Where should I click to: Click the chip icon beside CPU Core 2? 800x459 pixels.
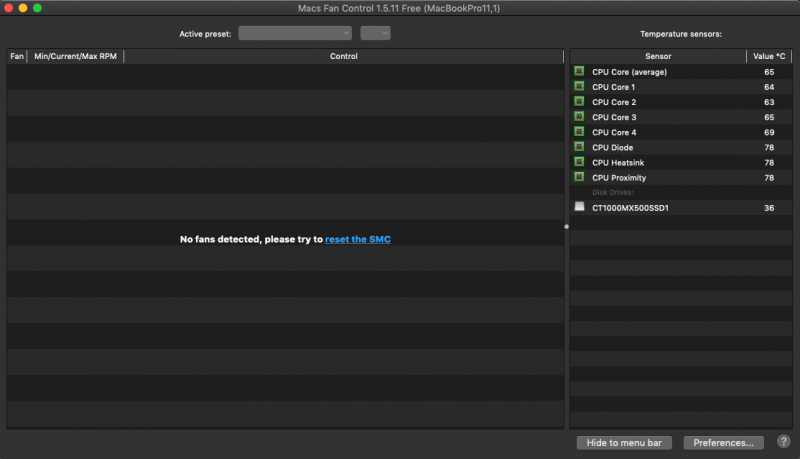coord(579,101)
